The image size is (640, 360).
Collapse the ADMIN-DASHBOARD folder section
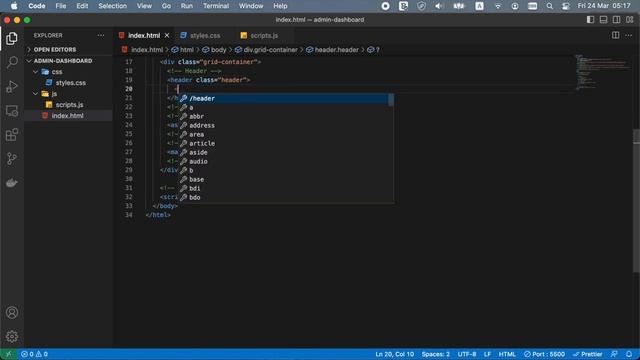coord(63,61)
